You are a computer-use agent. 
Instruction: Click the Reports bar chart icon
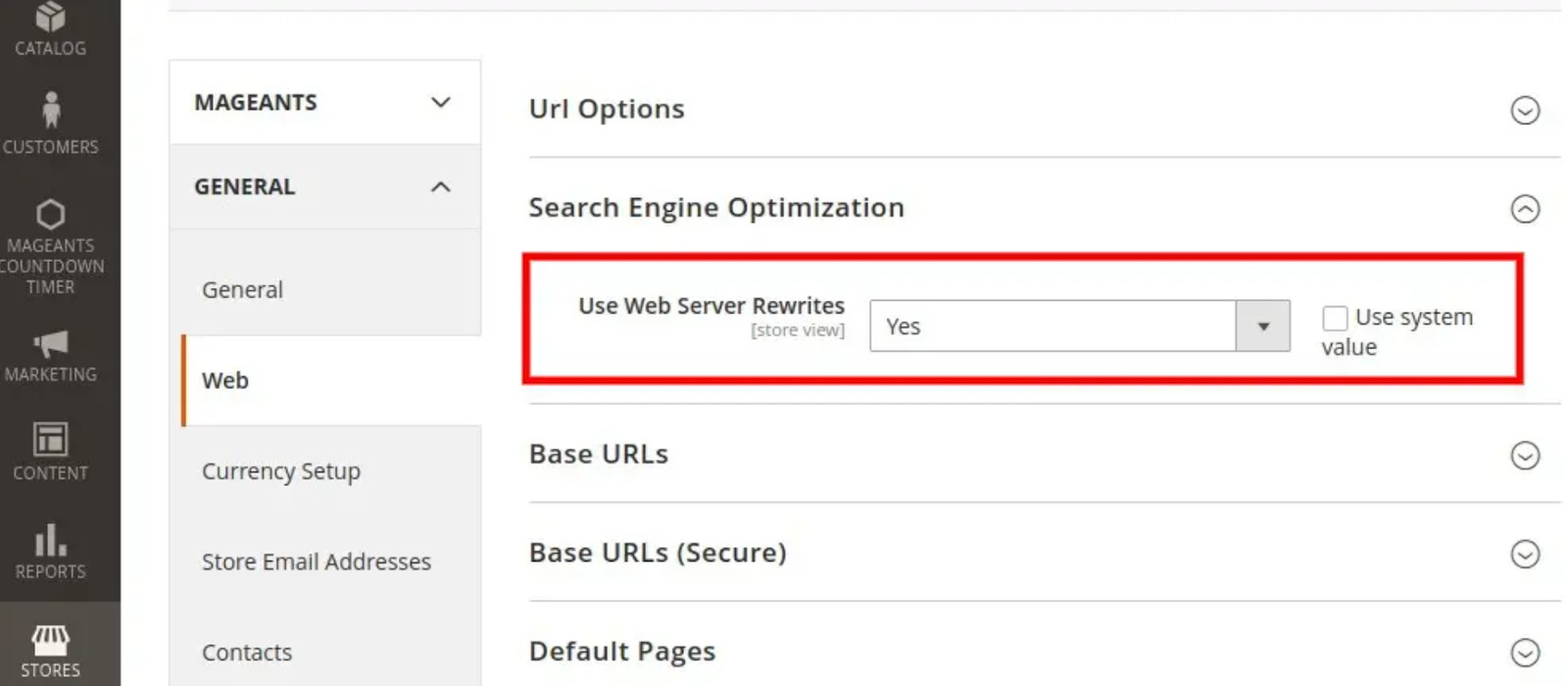pos(51,540)
